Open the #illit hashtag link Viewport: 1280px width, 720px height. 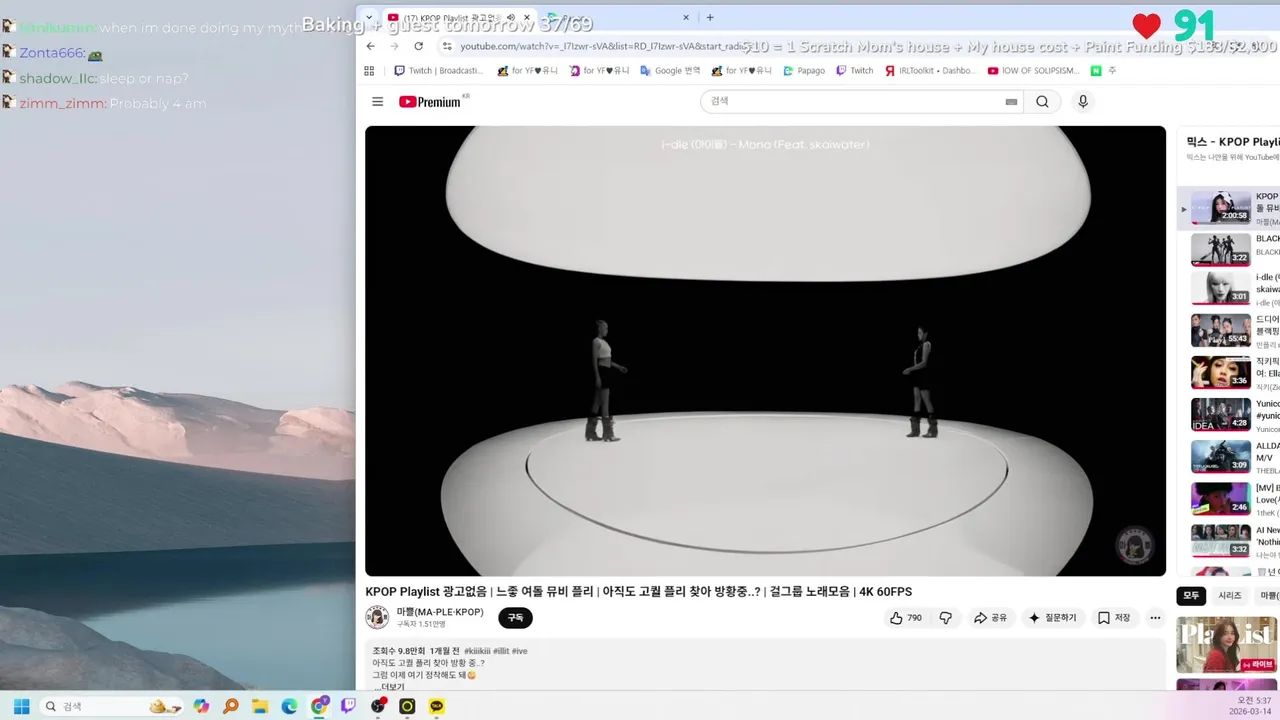[501, 651]
